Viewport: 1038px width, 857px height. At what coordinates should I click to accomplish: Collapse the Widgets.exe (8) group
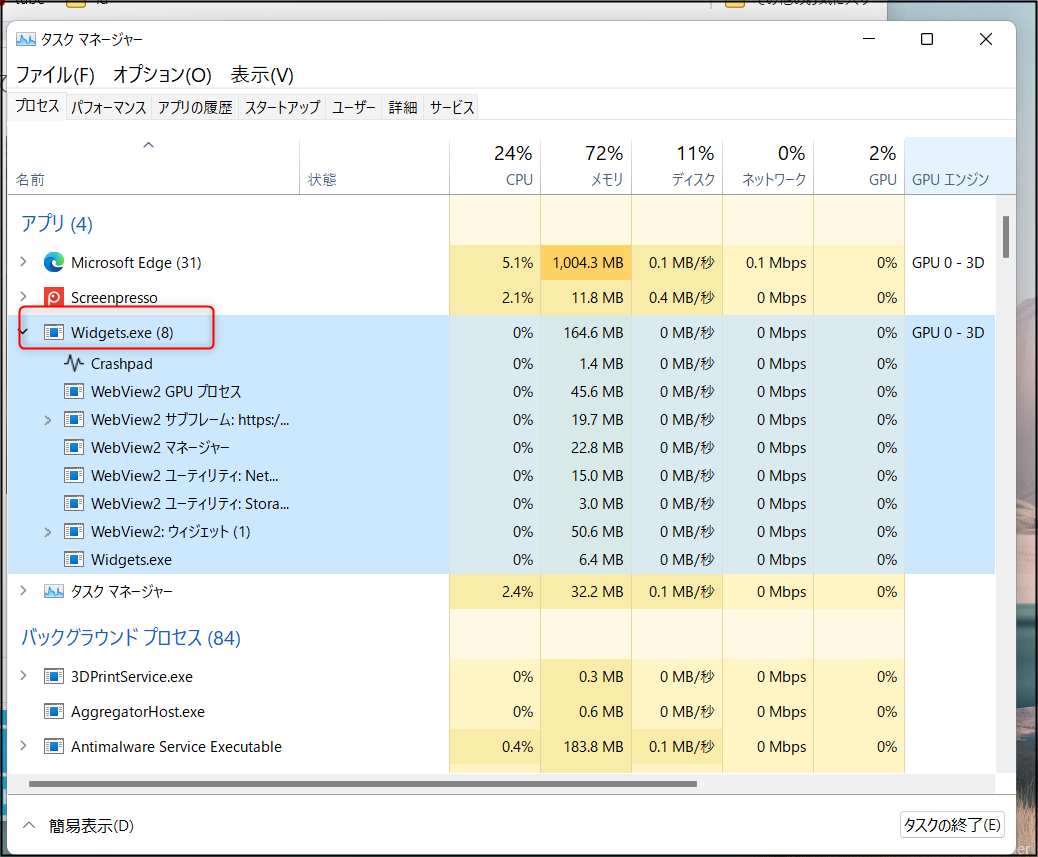[x=24, y=332]
